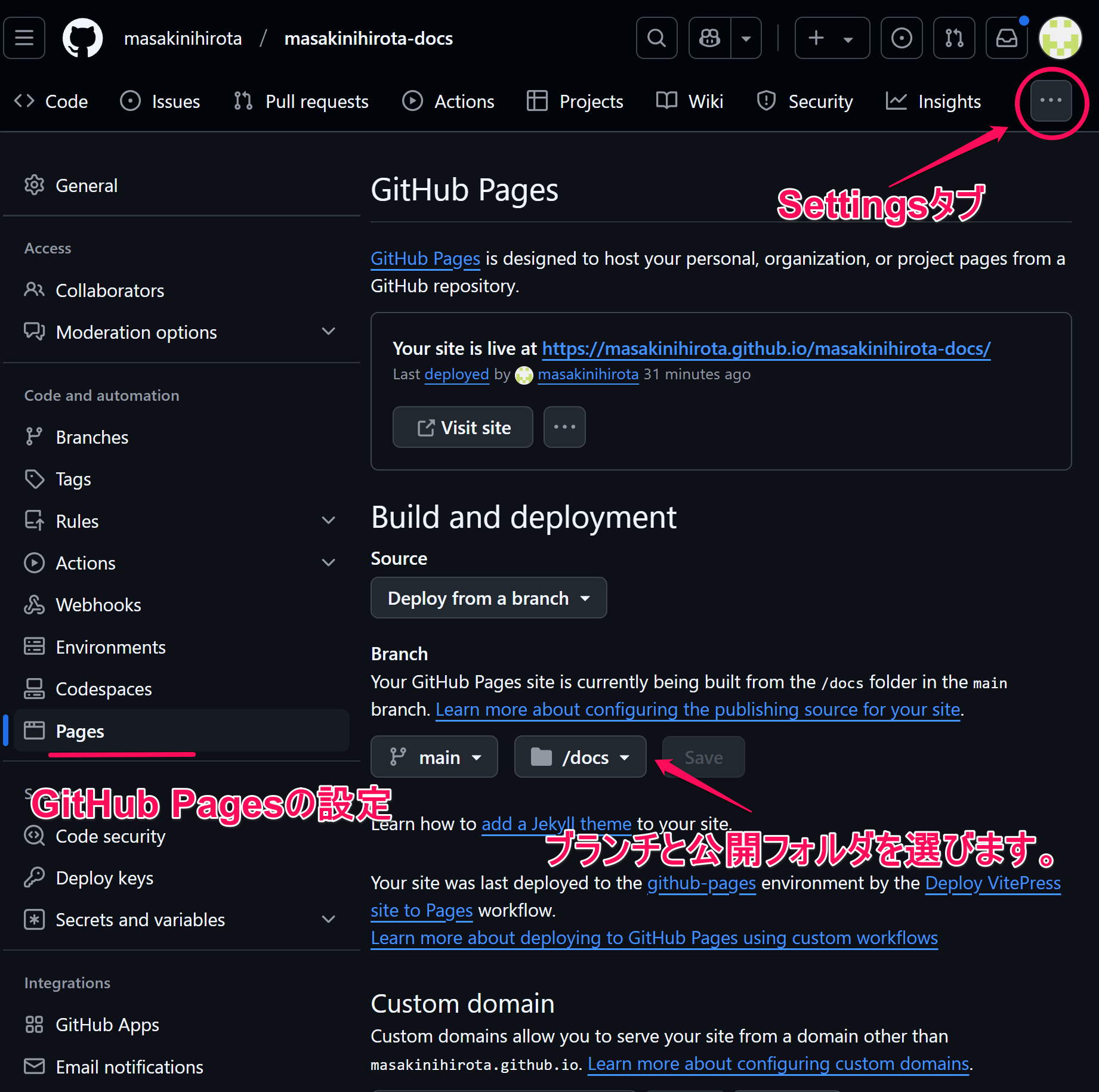Open the notifications inbox icon
The height and width of the screenshot is (1092, 1099).
[x=1007, y=38]
